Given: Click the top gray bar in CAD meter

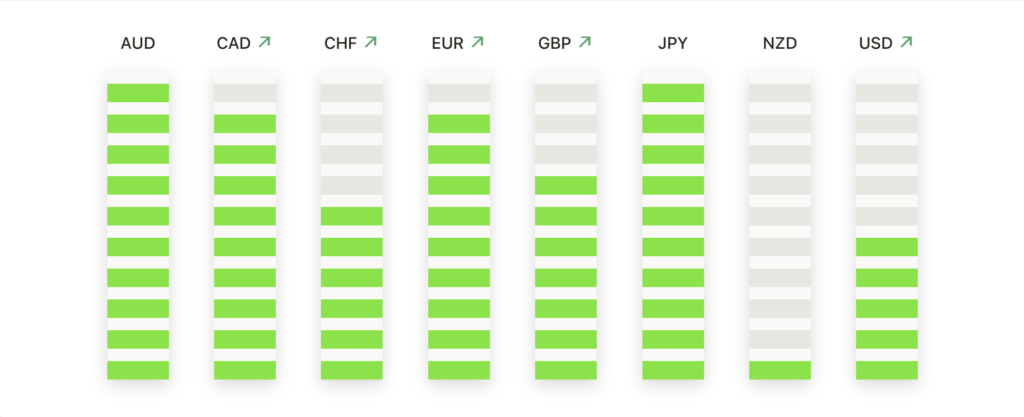Looking at the screenshot, I should click(x=245, y=93).
